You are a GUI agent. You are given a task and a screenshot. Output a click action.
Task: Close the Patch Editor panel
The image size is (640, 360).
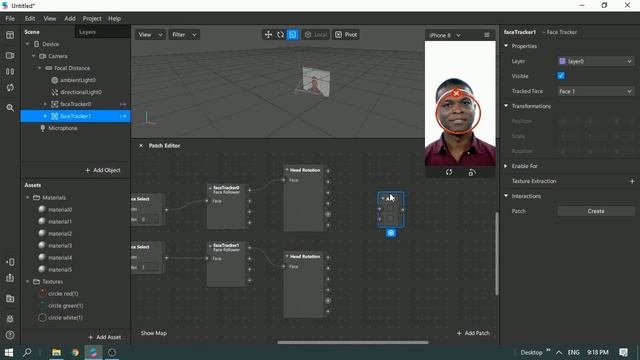[141, 146]
